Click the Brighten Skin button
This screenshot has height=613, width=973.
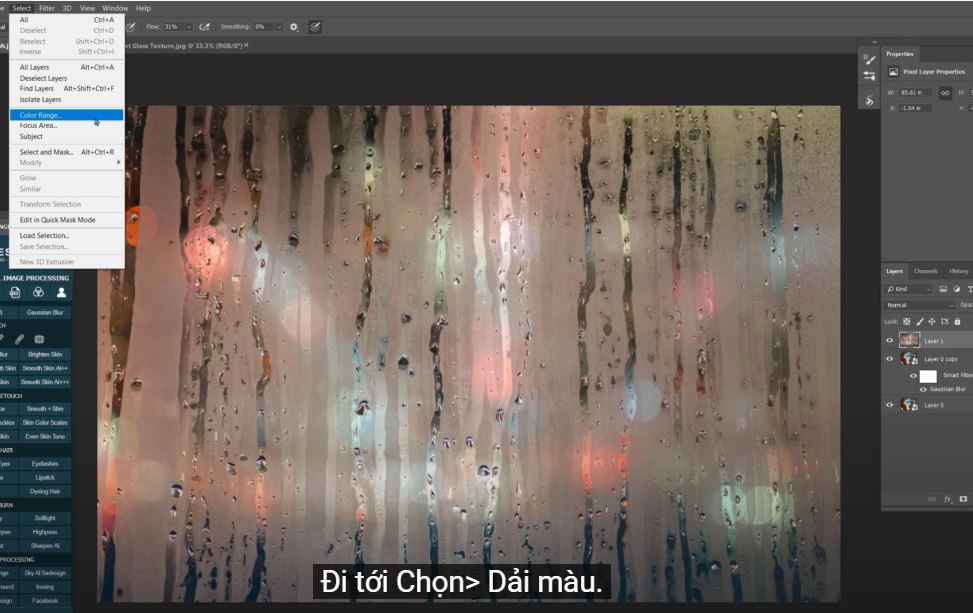click(x=45, y=354)
